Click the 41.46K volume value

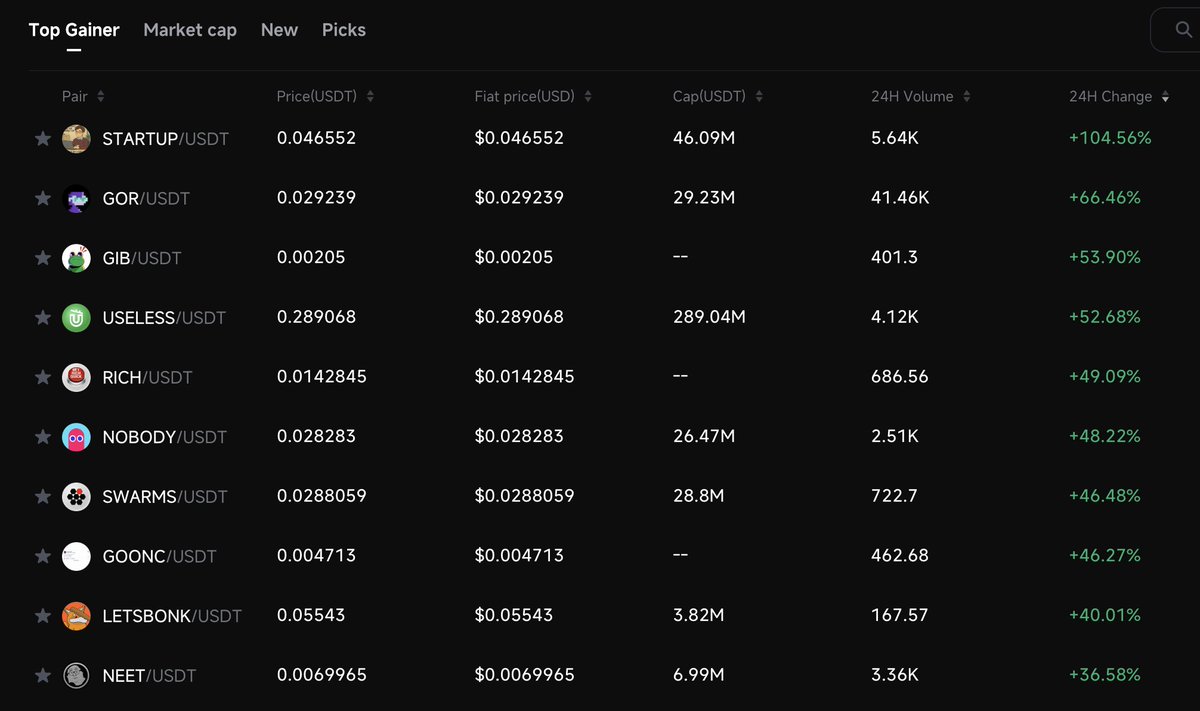click(x=900, y=198)
